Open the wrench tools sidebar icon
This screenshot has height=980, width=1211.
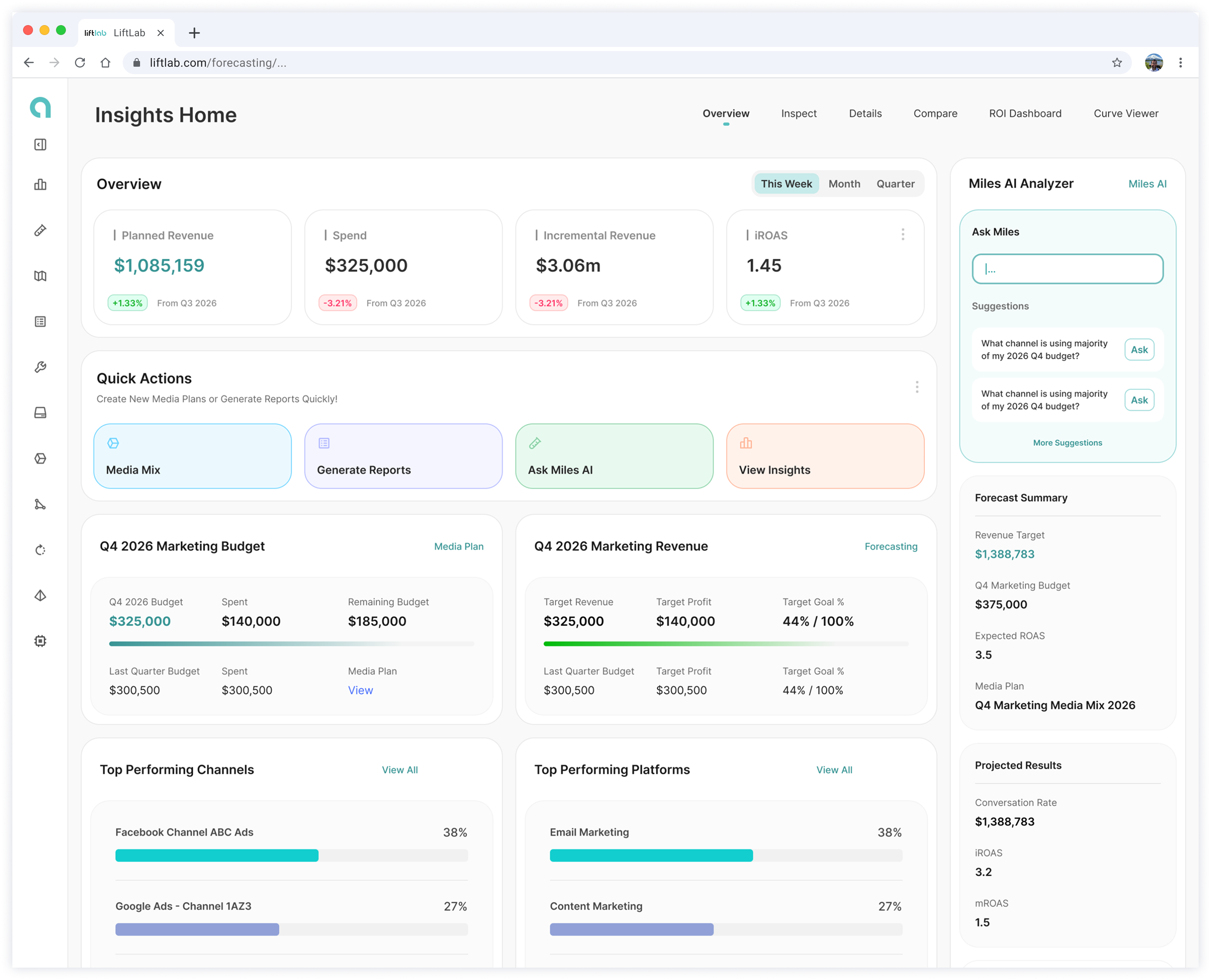pyautogui.click(x=40, y=367)
